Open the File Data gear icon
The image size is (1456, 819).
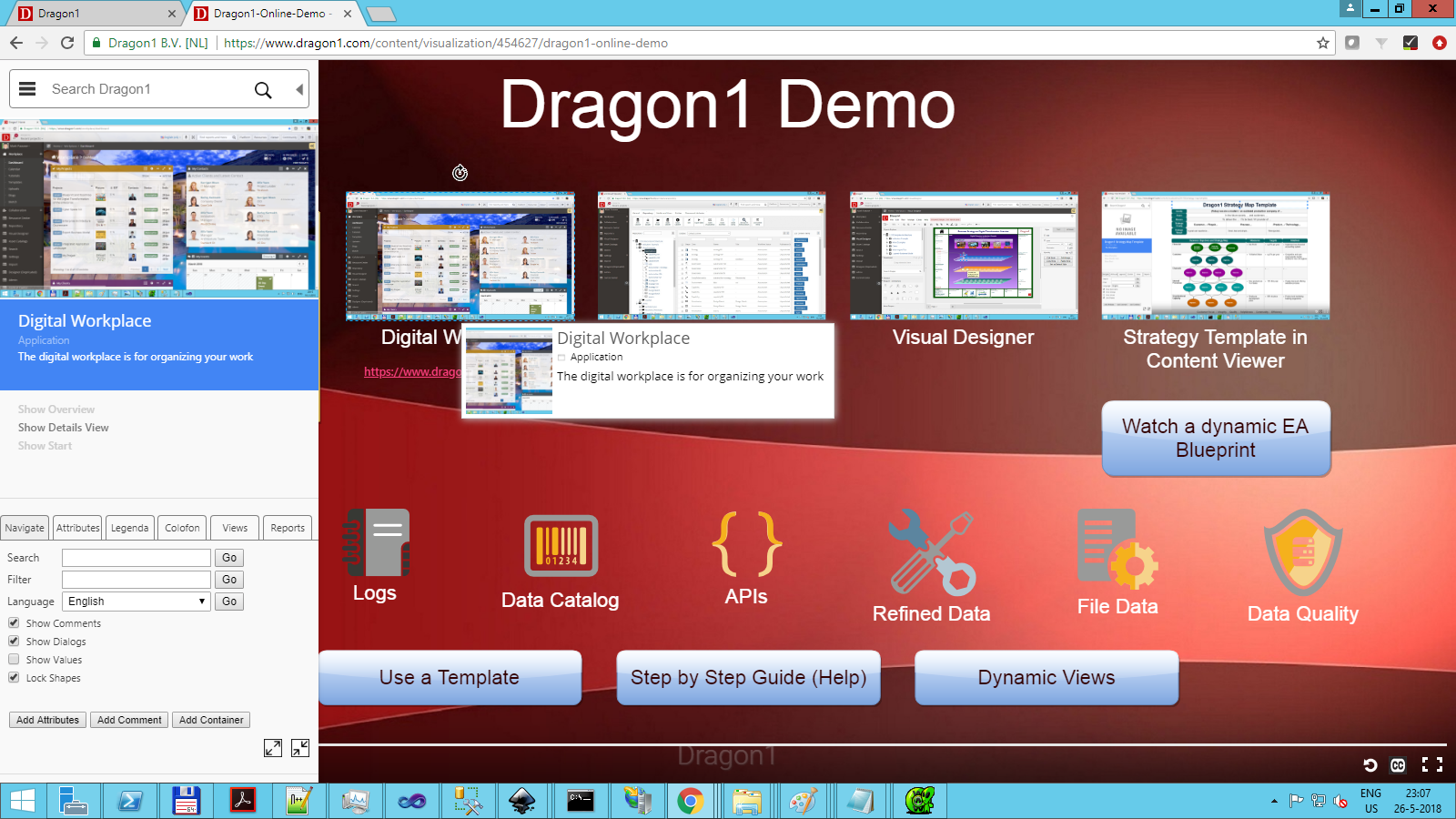[x=1117, y=549]
